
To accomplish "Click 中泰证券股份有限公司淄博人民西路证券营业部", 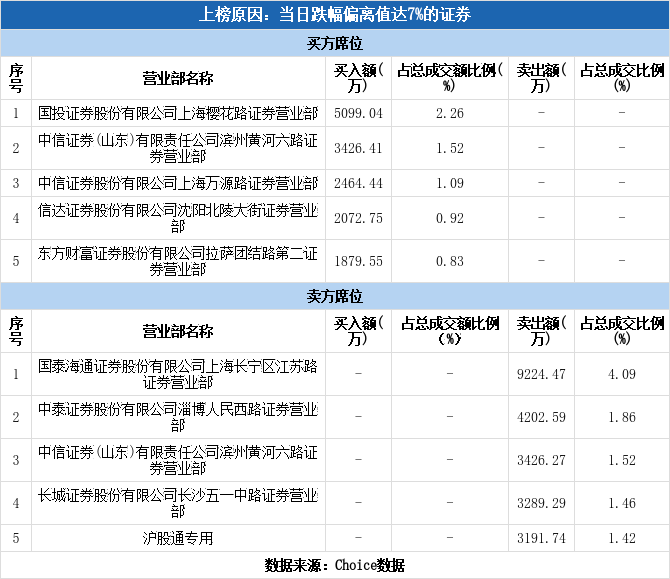I will 178,417.
